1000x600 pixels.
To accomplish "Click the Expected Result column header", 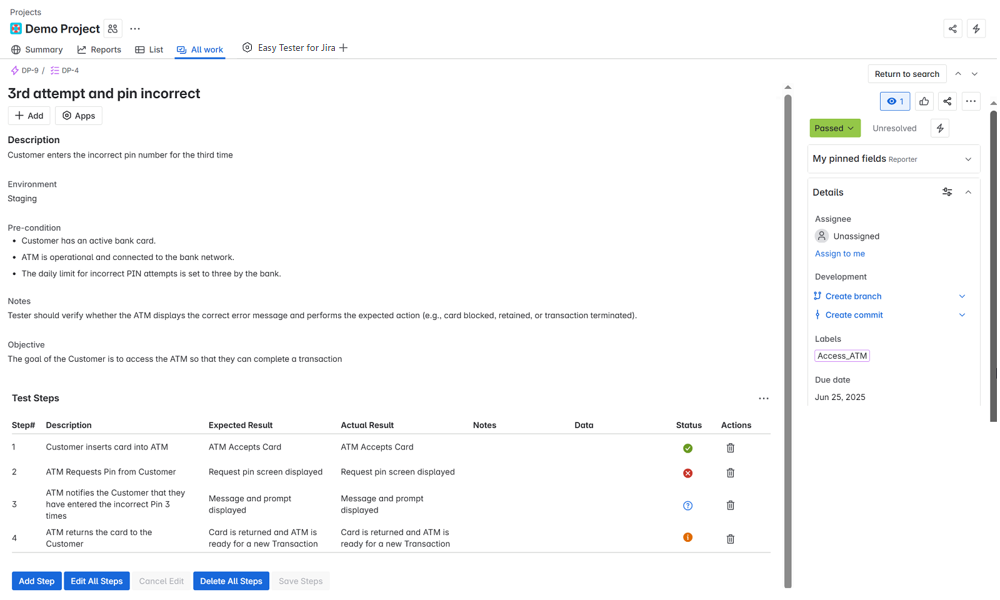I will click(240, 425).
